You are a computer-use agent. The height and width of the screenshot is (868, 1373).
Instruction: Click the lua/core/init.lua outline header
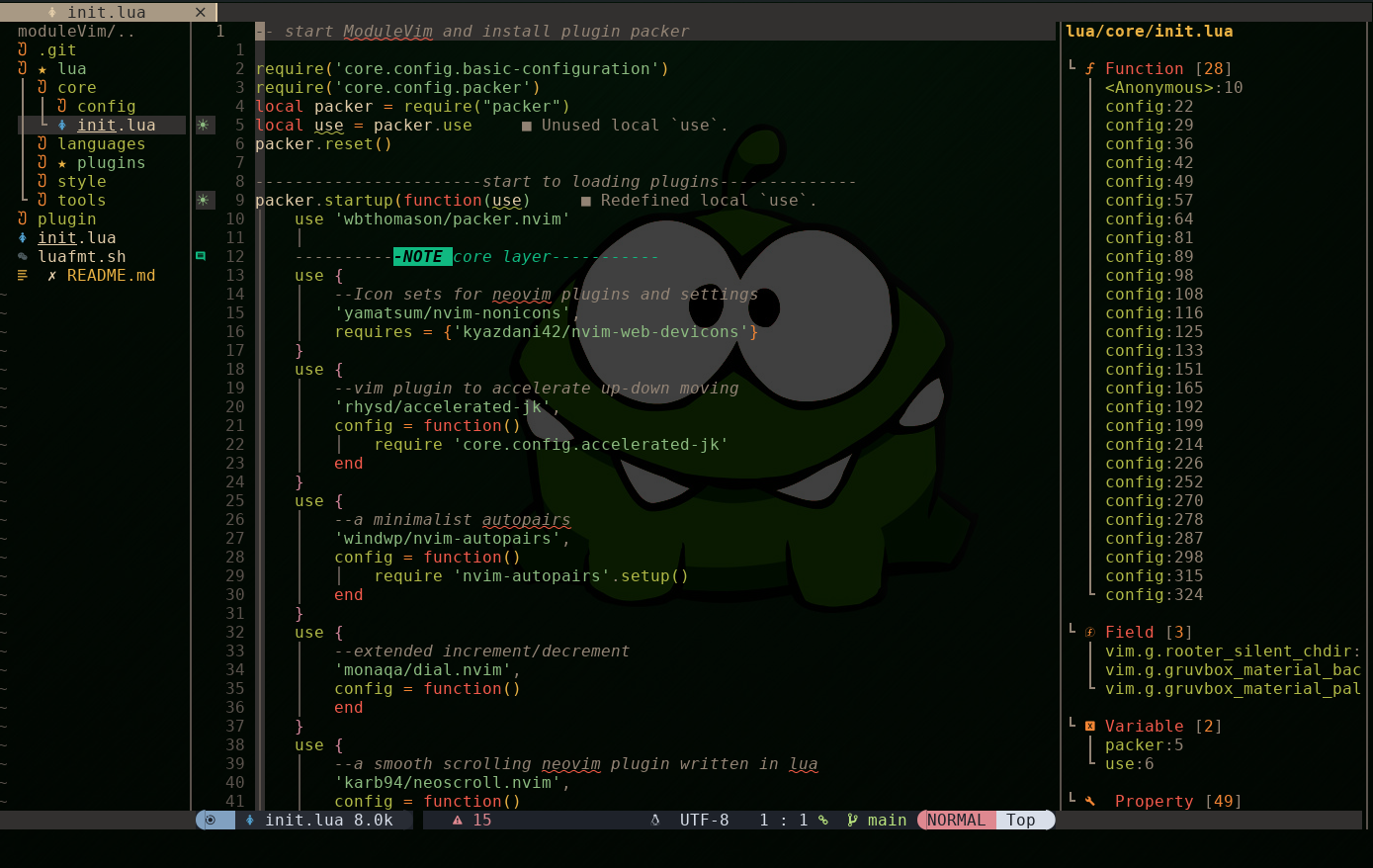point(1150,32)
